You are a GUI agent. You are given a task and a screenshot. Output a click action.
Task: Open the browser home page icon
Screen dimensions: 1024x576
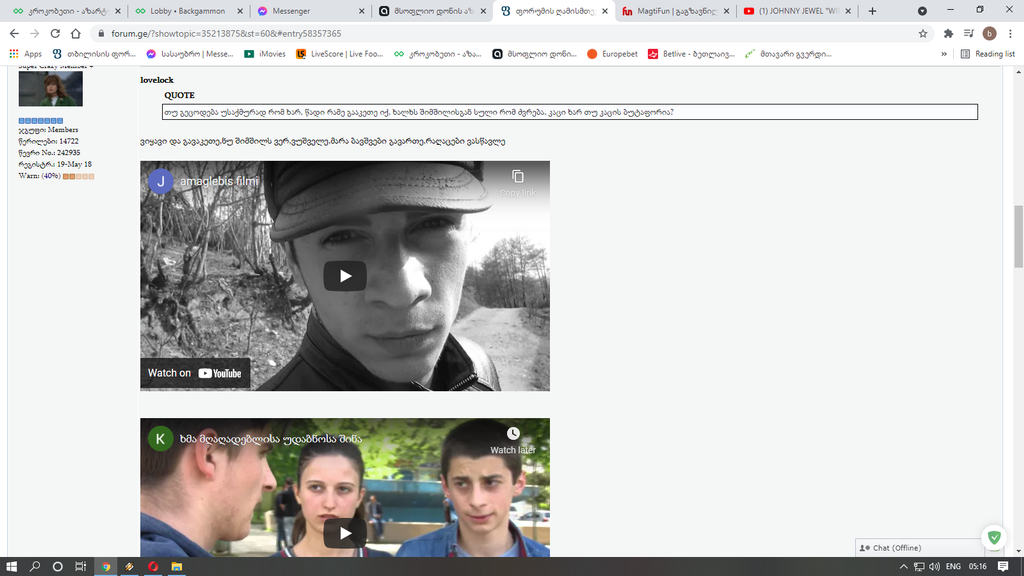coord(76,33)
